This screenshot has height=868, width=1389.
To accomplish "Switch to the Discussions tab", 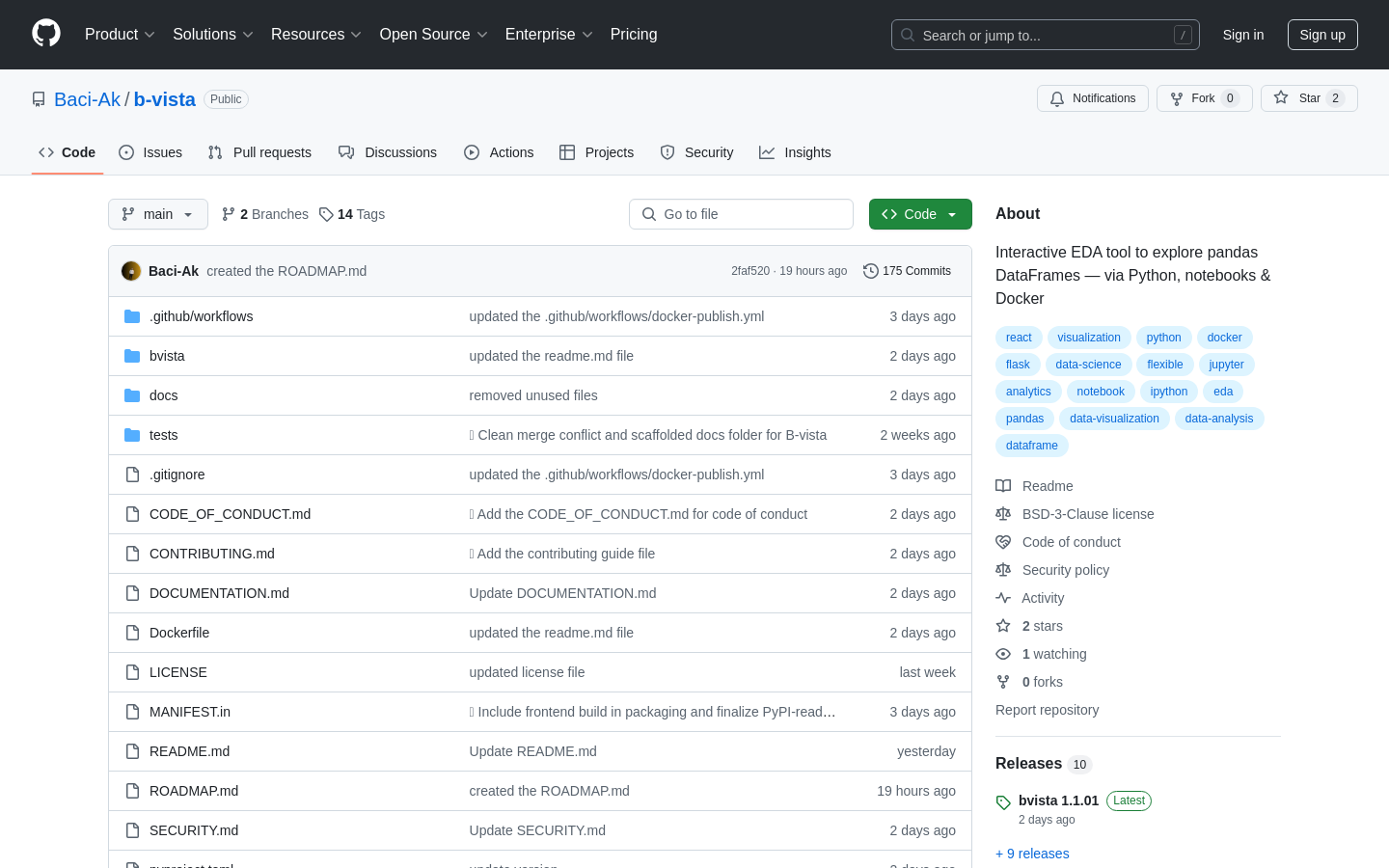I will (388, 152).
